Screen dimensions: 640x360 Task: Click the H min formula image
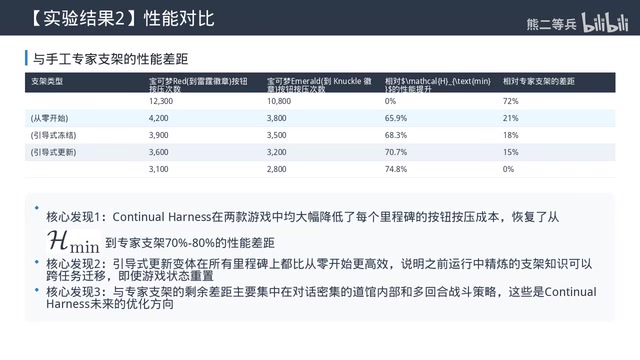point(73,241)
